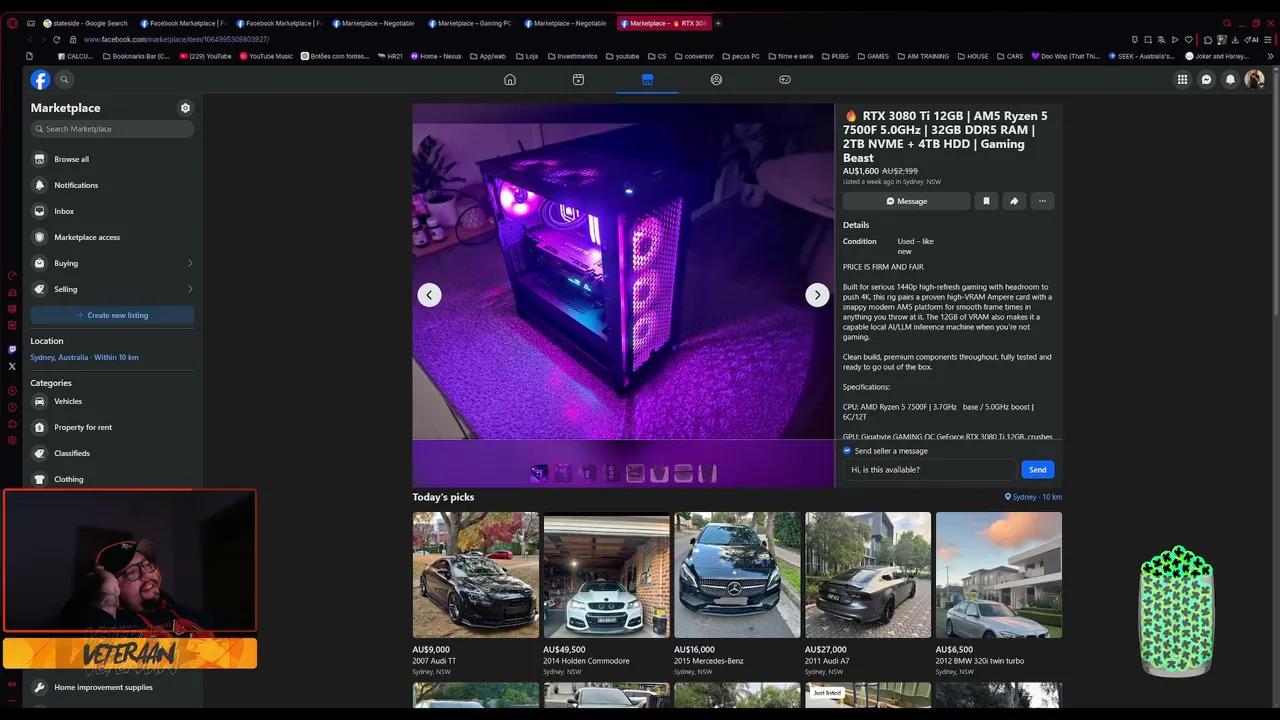Open the 'GAMES' bookmarks folder

click(872, 56)
